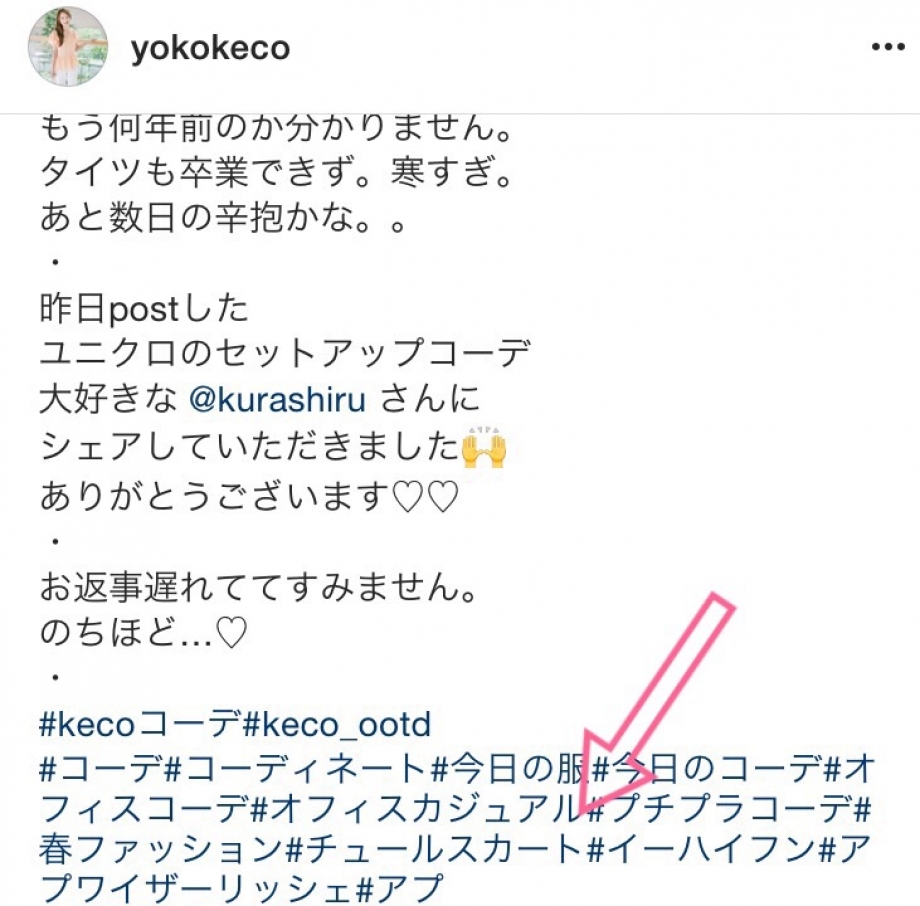Viewport: 920px width, 906px height.
Task: Tap the #イーハイフン hashtag
Action: pos(701,848)
